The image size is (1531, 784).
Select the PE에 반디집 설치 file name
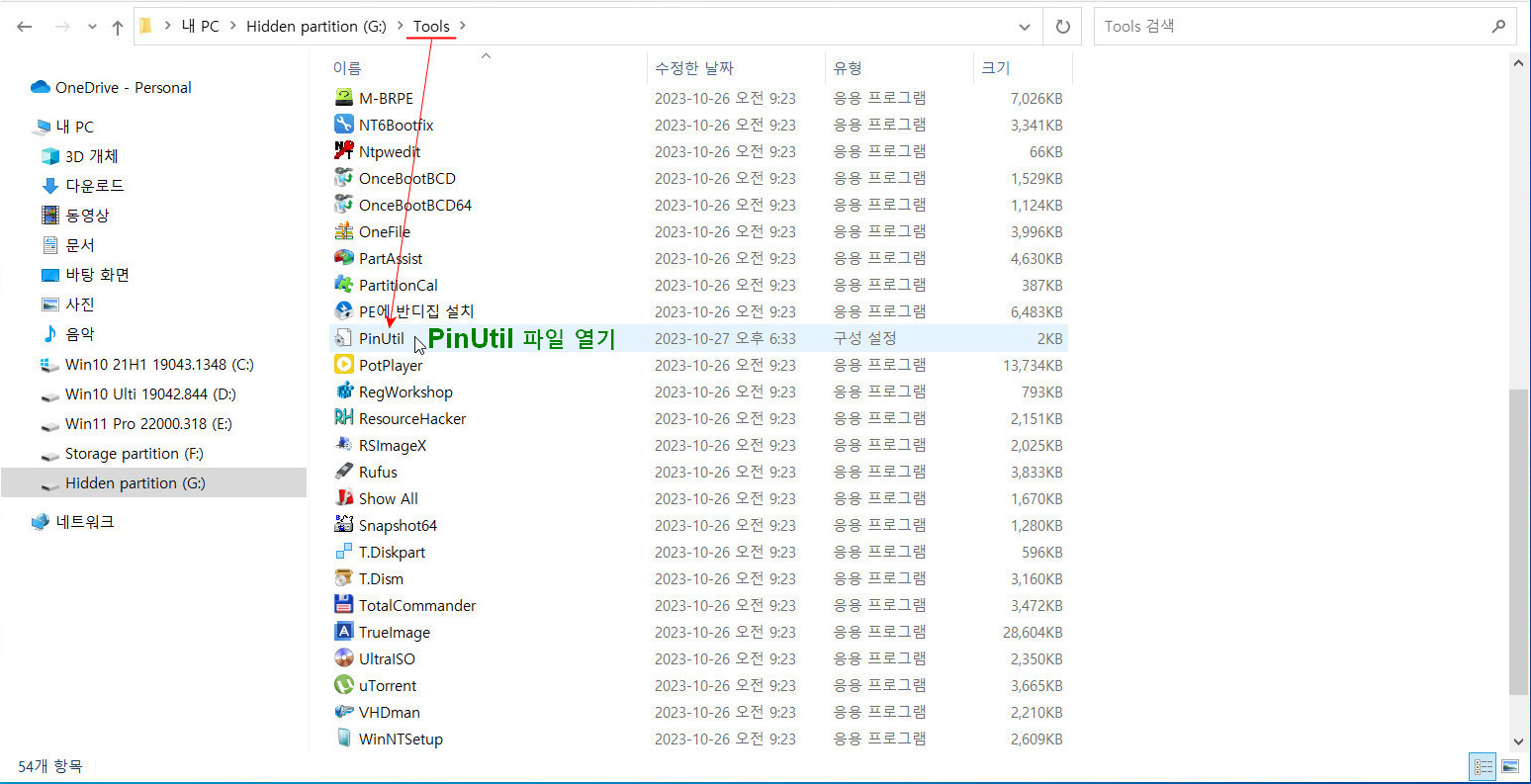click(x=416, y=311)
